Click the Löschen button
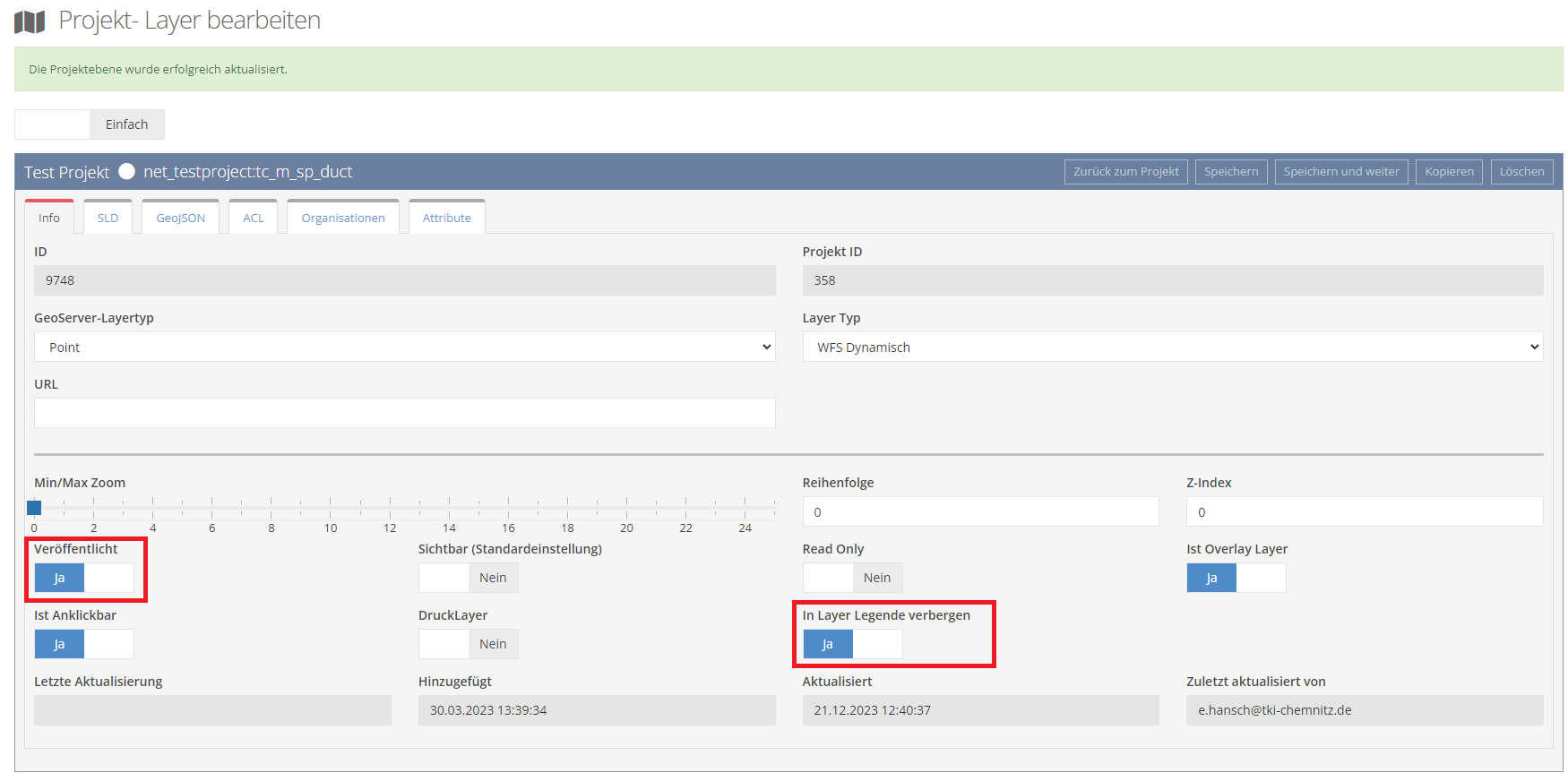Viewport: 1568px width, 781px height. pos(1521,172)
